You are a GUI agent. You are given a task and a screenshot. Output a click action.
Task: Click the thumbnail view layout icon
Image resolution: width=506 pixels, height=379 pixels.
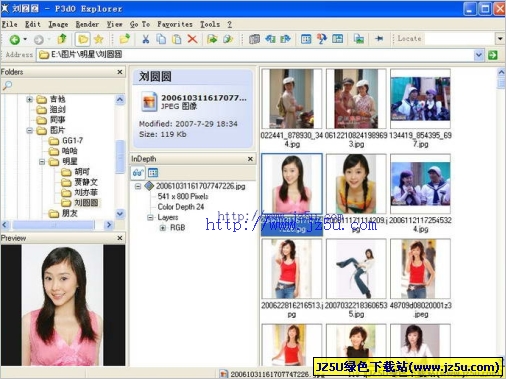[x=306, y=39]
